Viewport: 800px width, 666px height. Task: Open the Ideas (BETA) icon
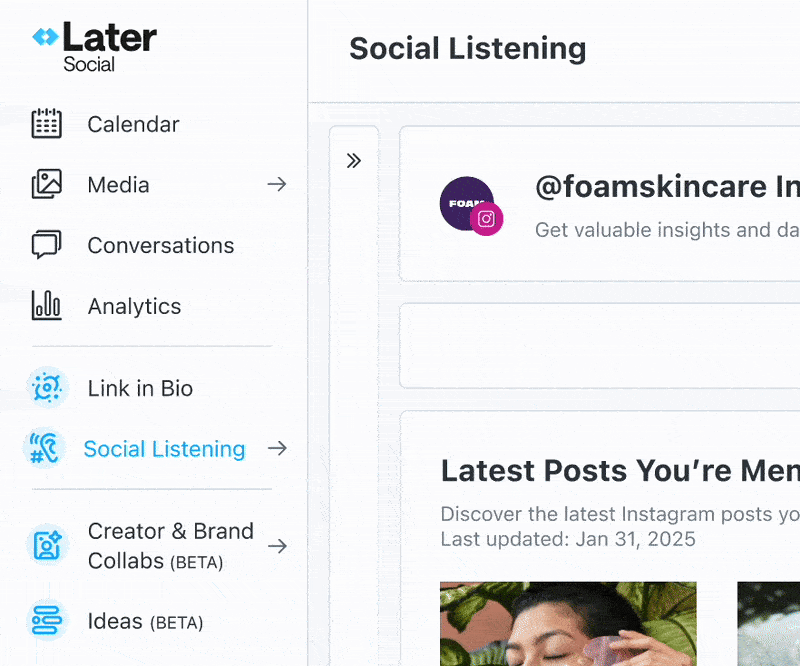click(x=47, y=621)
